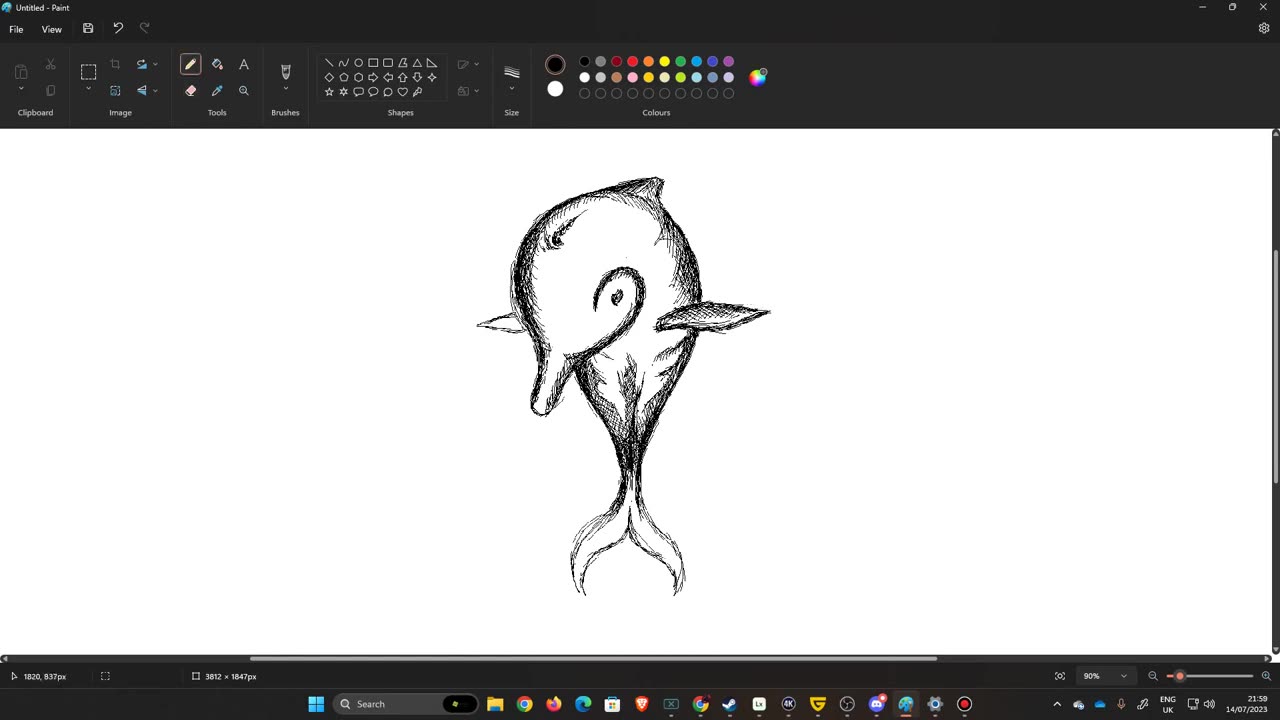Click the taskbar Search box

(405, 704)
